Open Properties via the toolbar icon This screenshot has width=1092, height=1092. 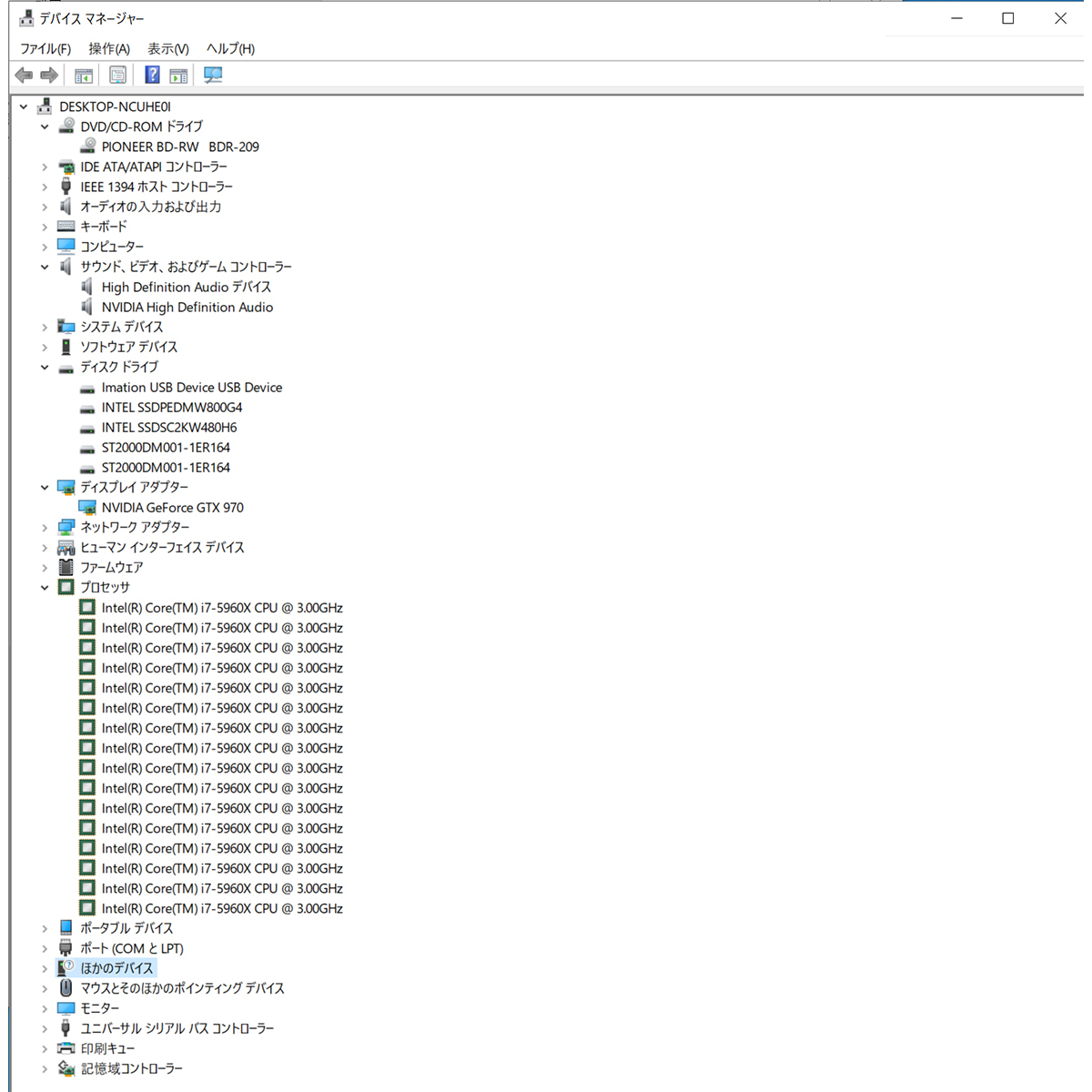[118, 76]
